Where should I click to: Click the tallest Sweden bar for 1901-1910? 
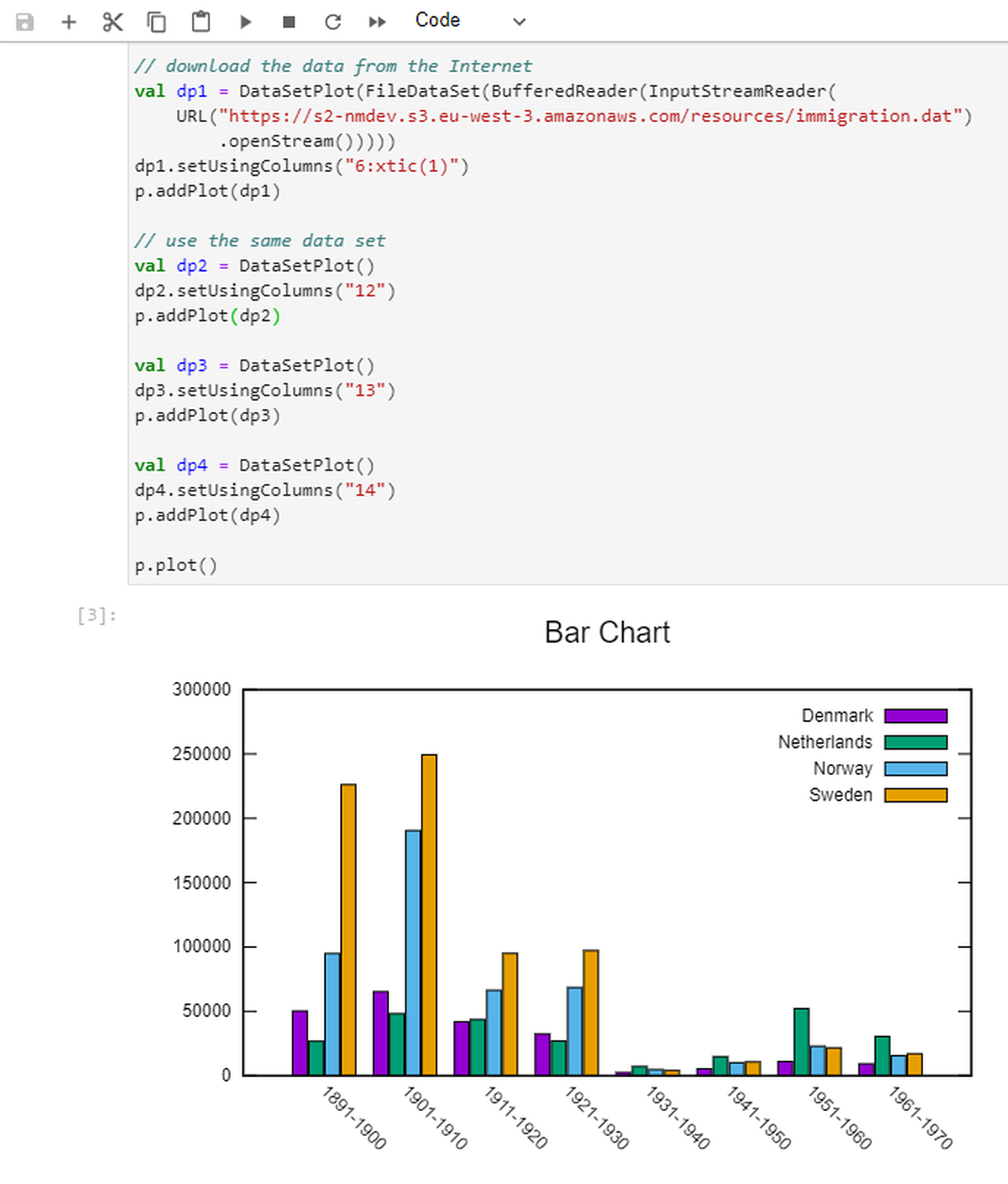(429, 915)
